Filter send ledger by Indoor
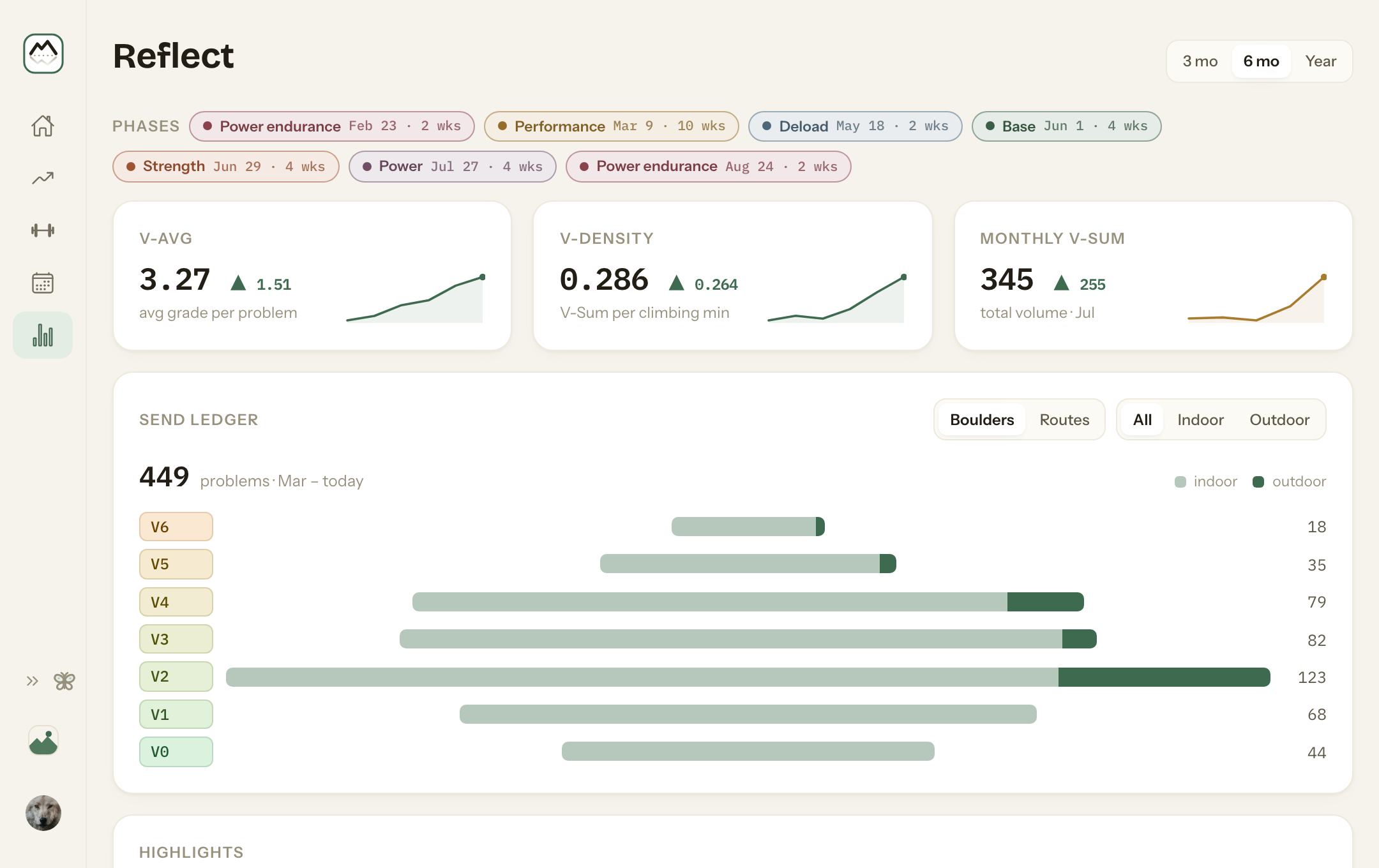 pyautogui.click(x=1200, y=420)
